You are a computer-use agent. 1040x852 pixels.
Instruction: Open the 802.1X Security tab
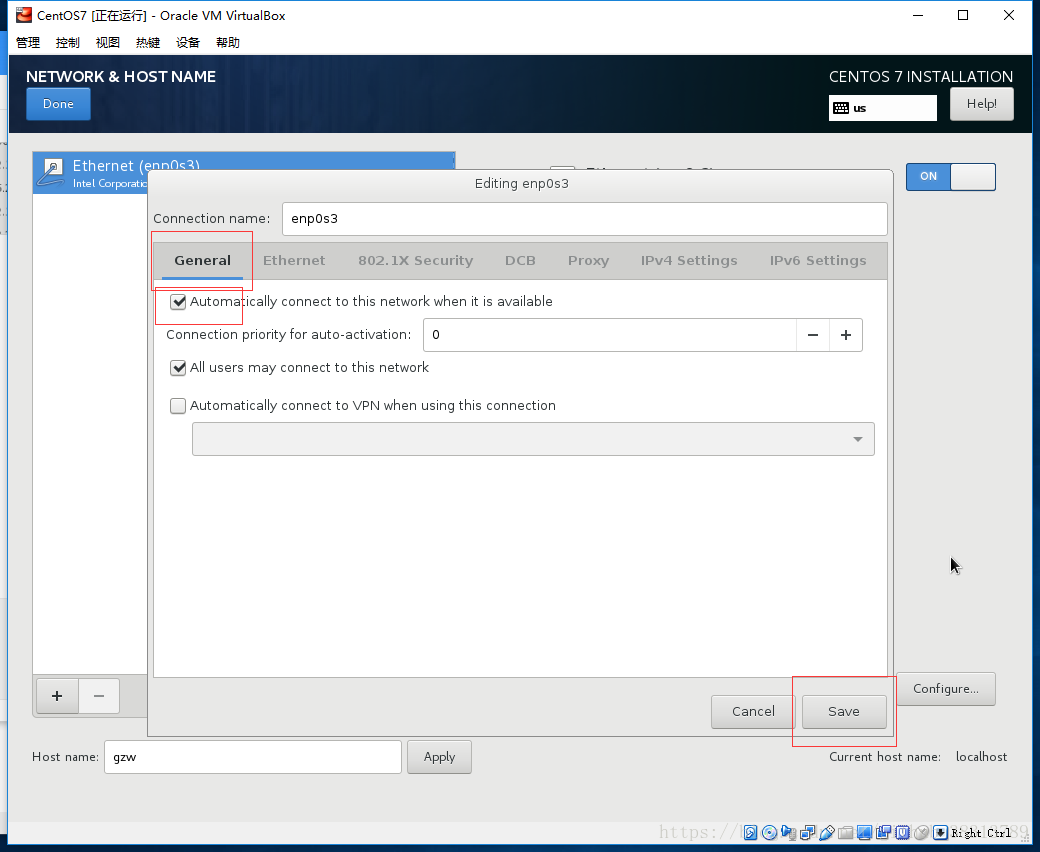(x=416, y=261)
